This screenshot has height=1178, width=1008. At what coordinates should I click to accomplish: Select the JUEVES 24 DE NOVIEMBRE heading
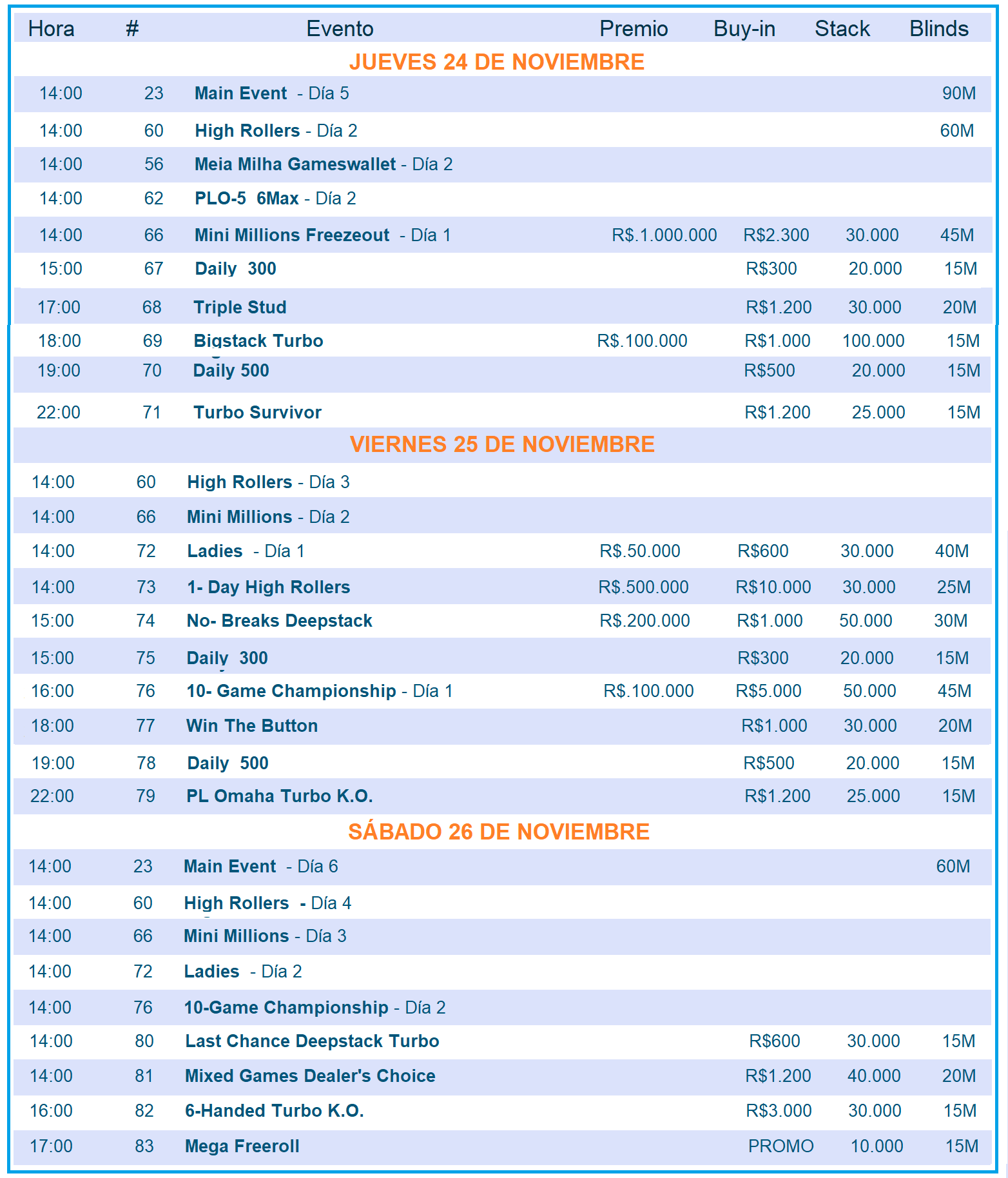497,62
